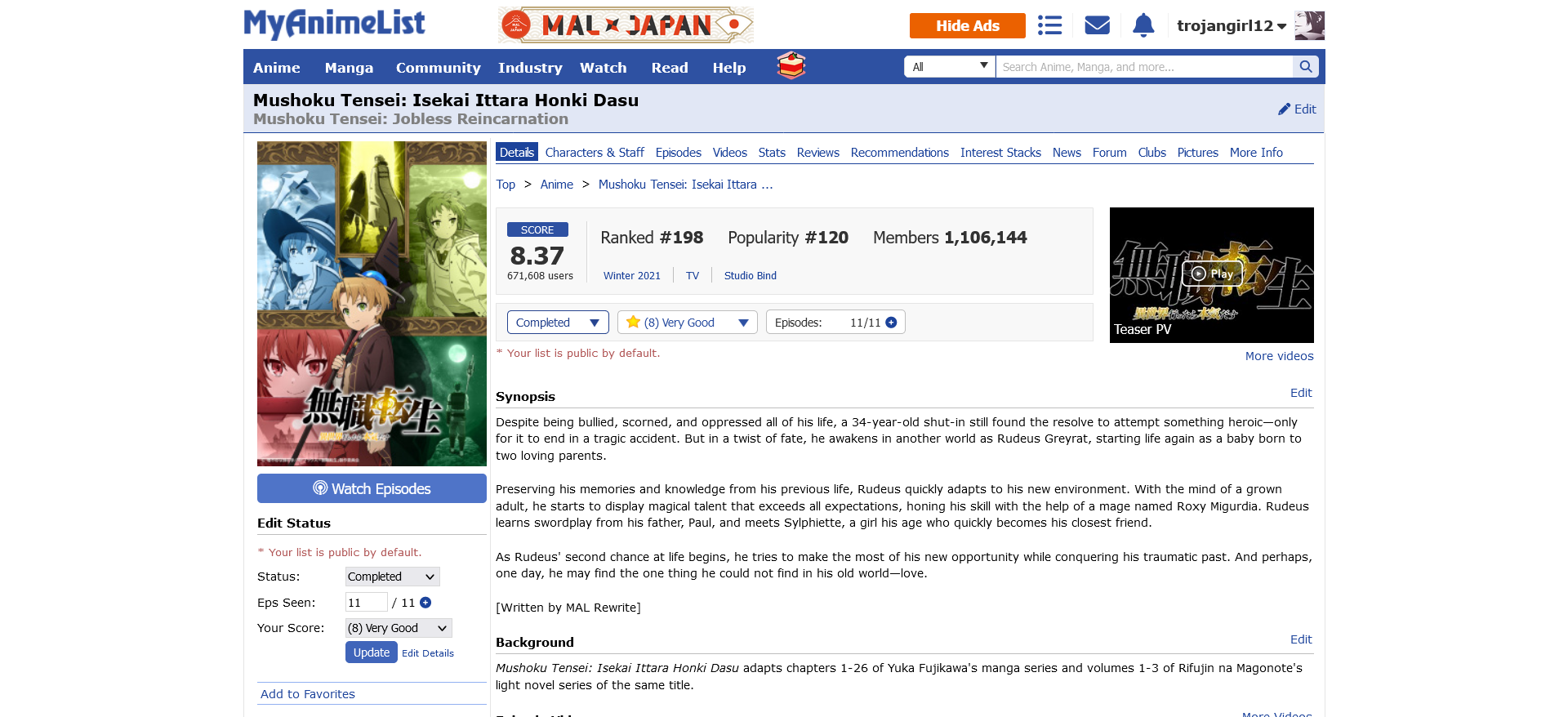
Task: Open the (8) Very Good rating dropdown
Action: click(688, 323)
